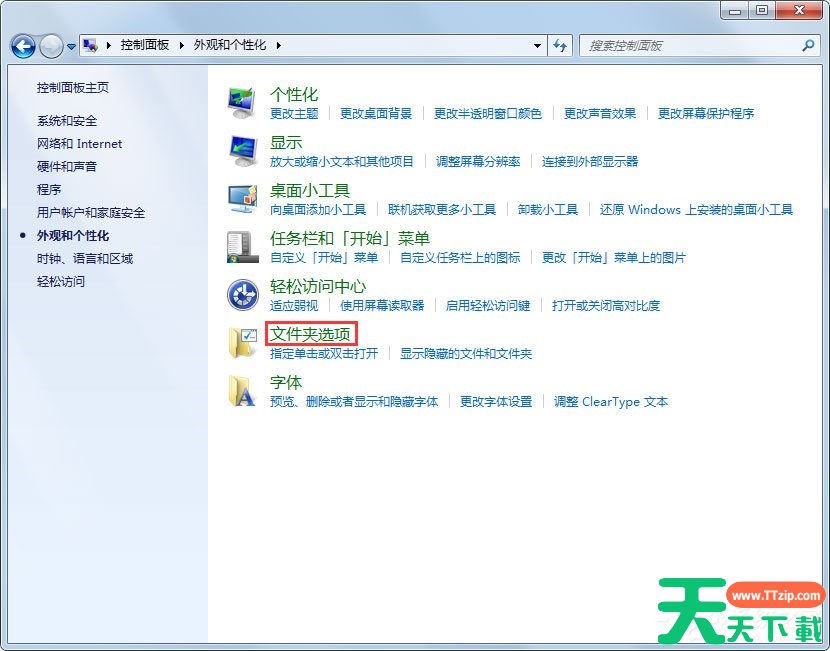Open 时钟、语言和区域 category in sidebar
The width and height of the screenshot is (830, 651).
85,258
